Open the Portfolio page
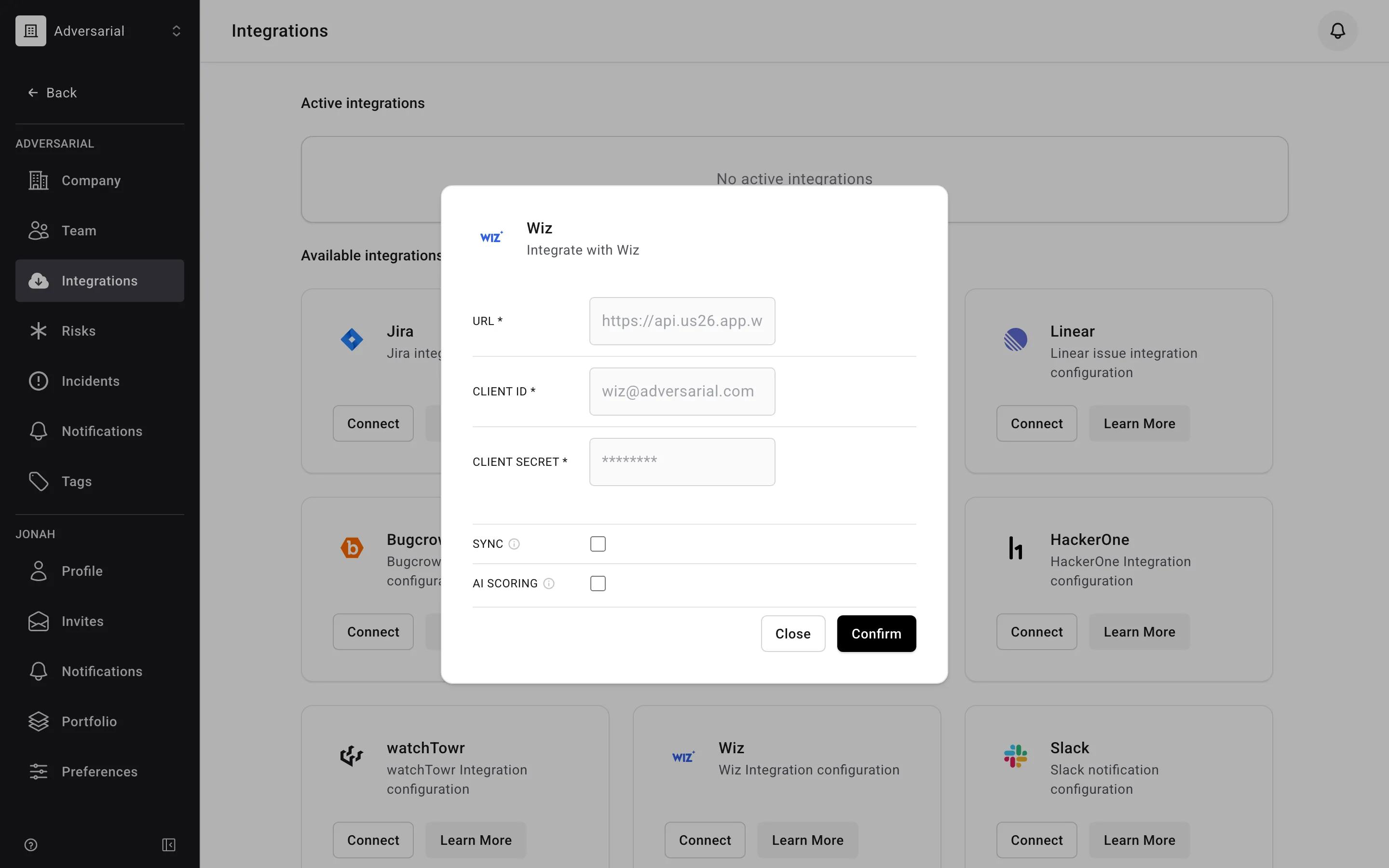This screenshot has width=1389, height=868. (x=100, y=721)
